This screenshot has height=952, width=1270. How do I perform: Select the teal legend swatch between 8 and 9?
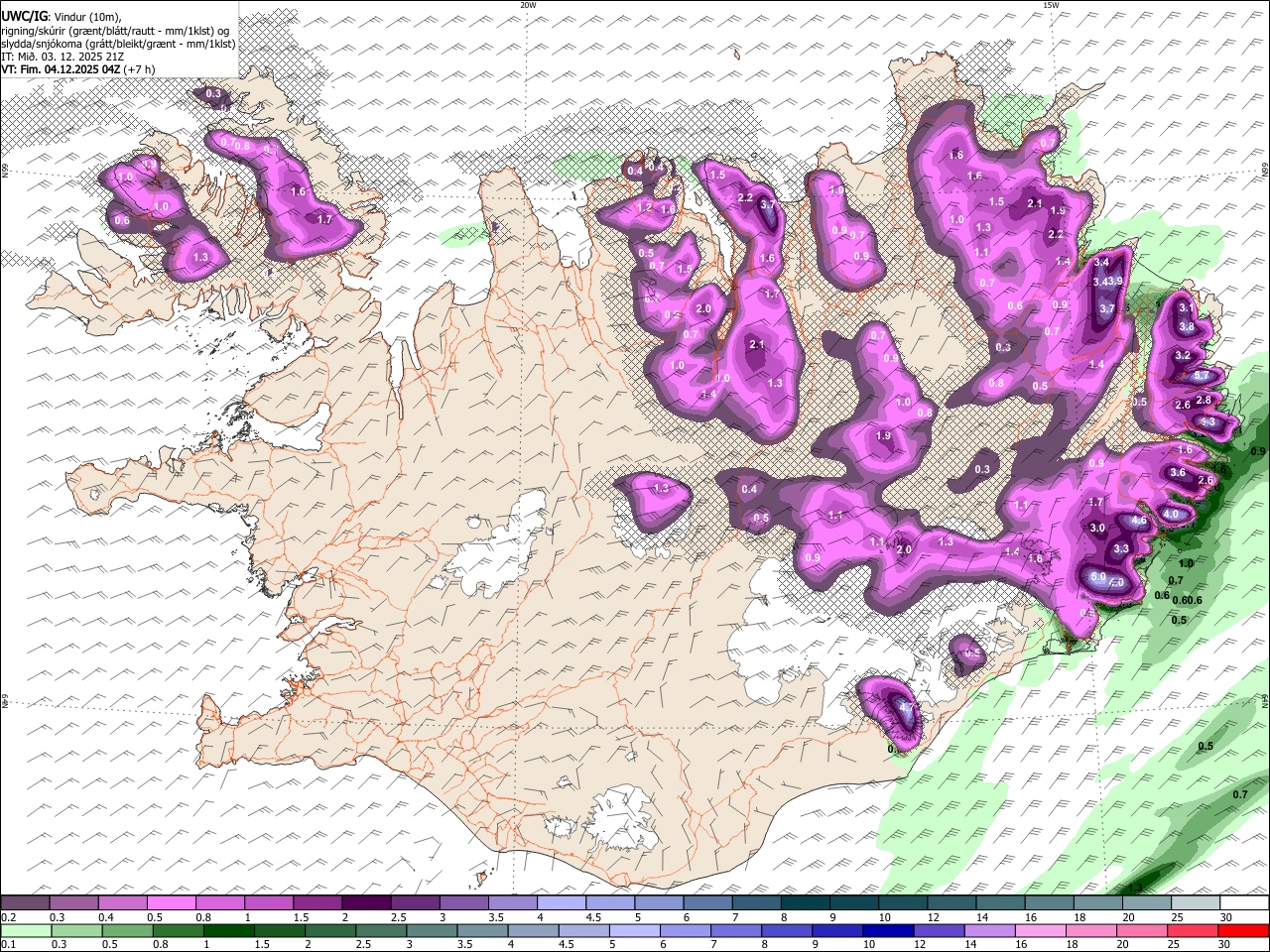[805, 902]
